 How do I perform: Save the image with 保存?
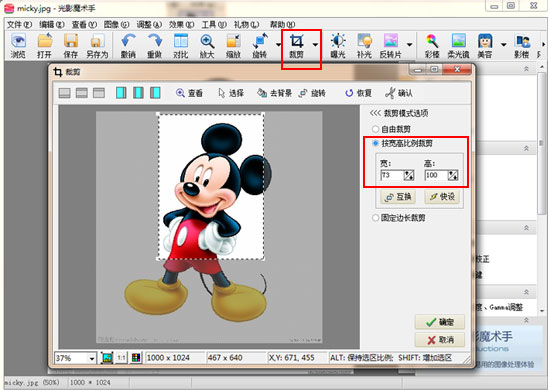tap(71, 46)
